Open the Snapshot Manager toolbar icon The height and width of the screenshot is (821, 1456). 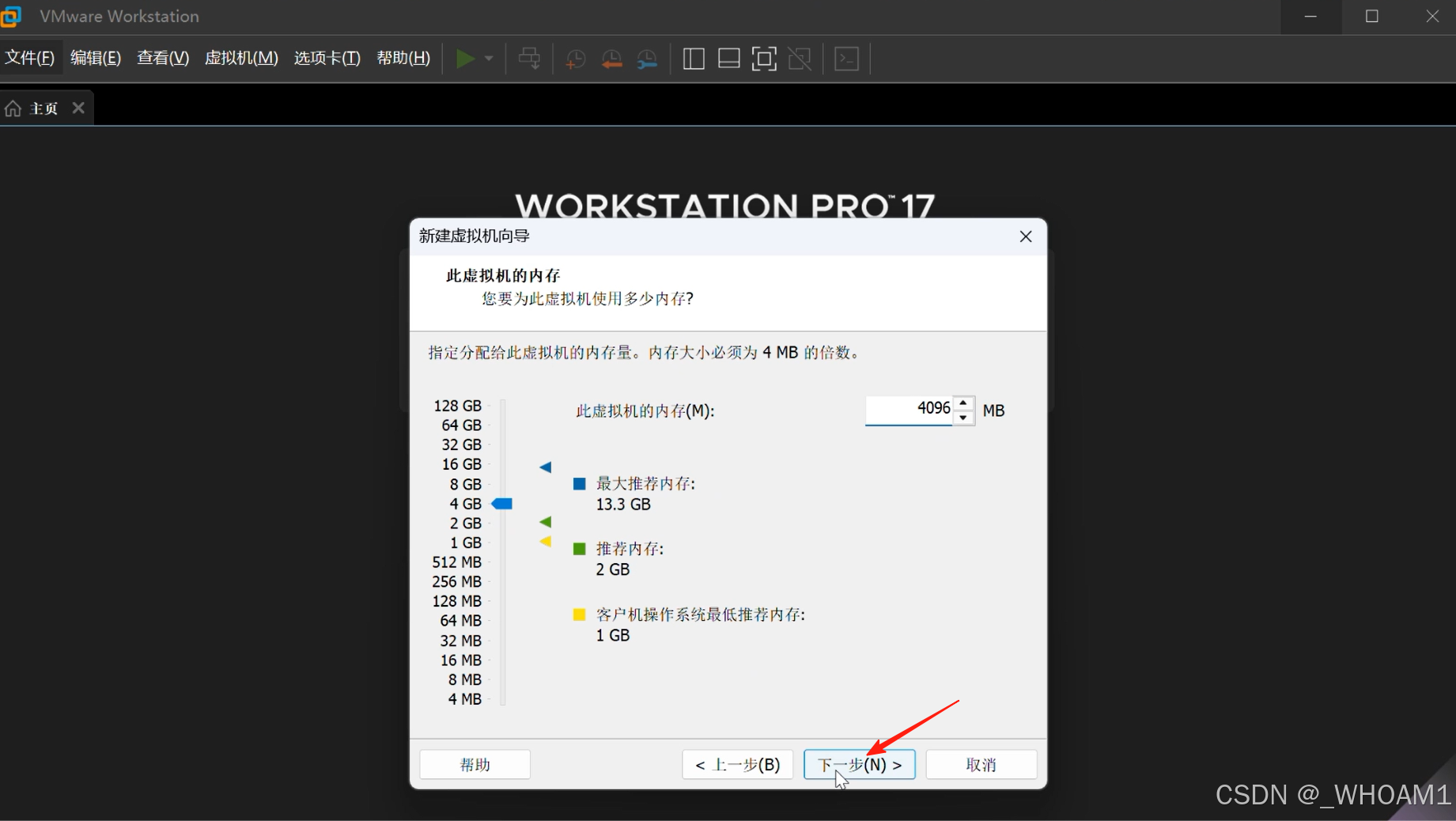647,59
